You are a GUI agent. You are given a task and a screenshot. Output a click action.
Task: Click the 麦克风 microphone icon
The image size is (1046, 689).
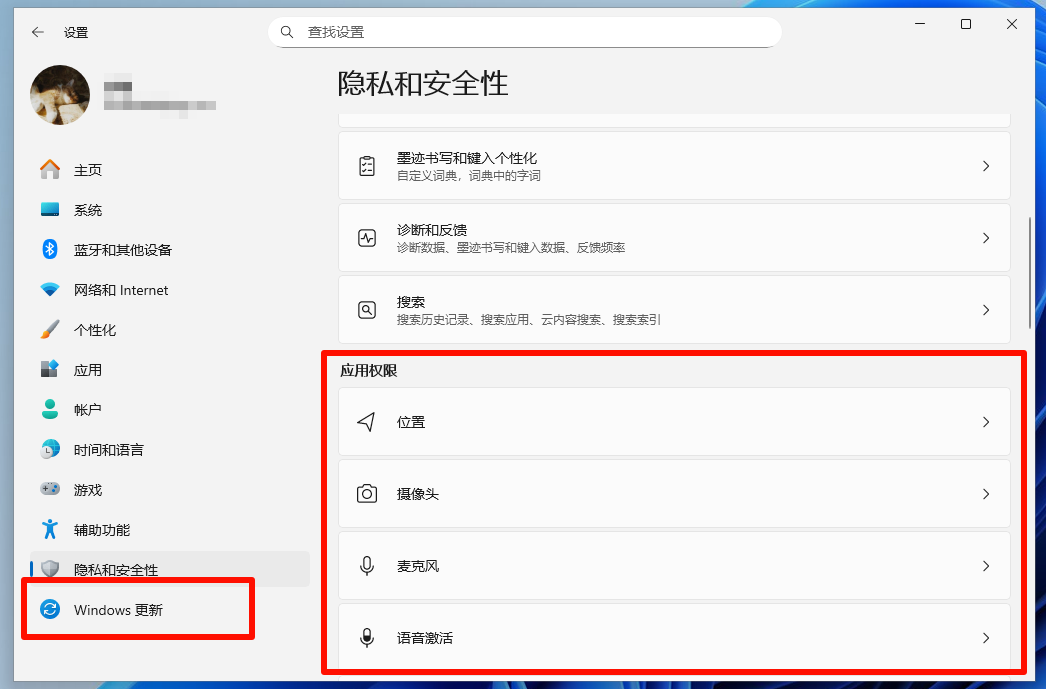[x=367, y=566]
